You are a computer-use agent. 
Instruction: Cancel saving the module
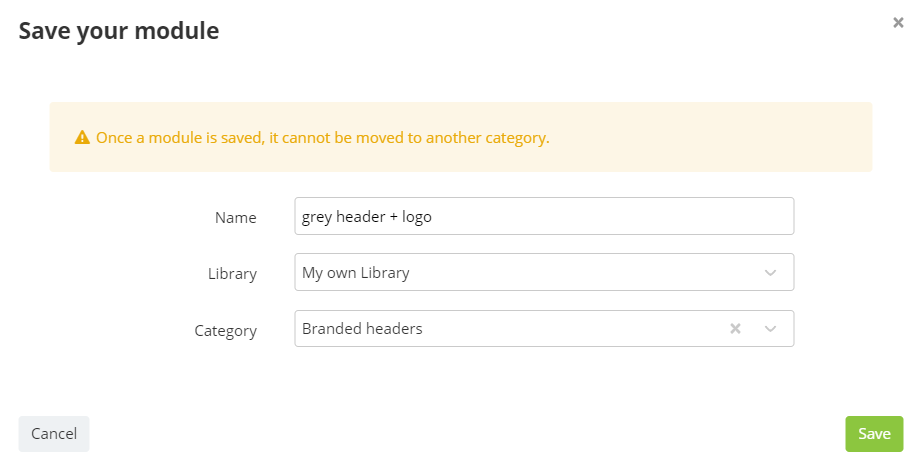click(54, 434)
